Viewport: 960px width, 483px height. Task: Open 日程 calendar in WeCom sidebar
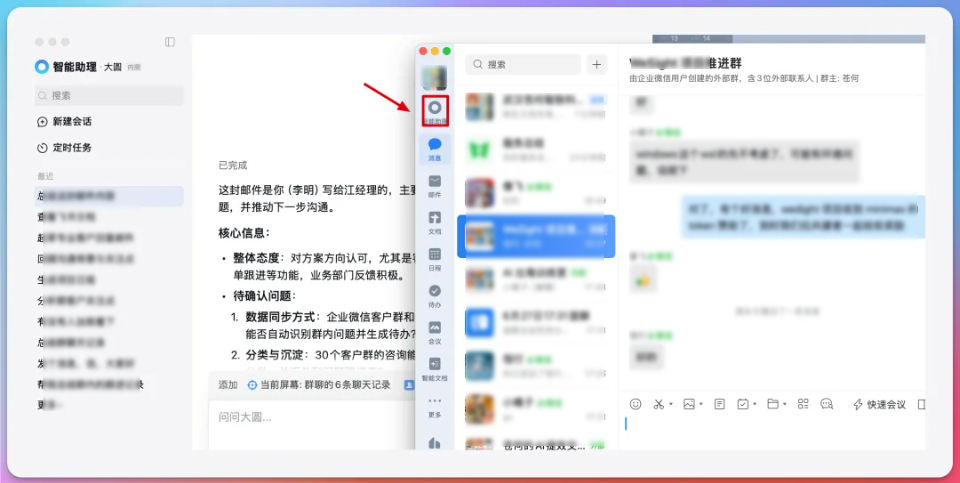pyautogui.click(x=435, y=259)
